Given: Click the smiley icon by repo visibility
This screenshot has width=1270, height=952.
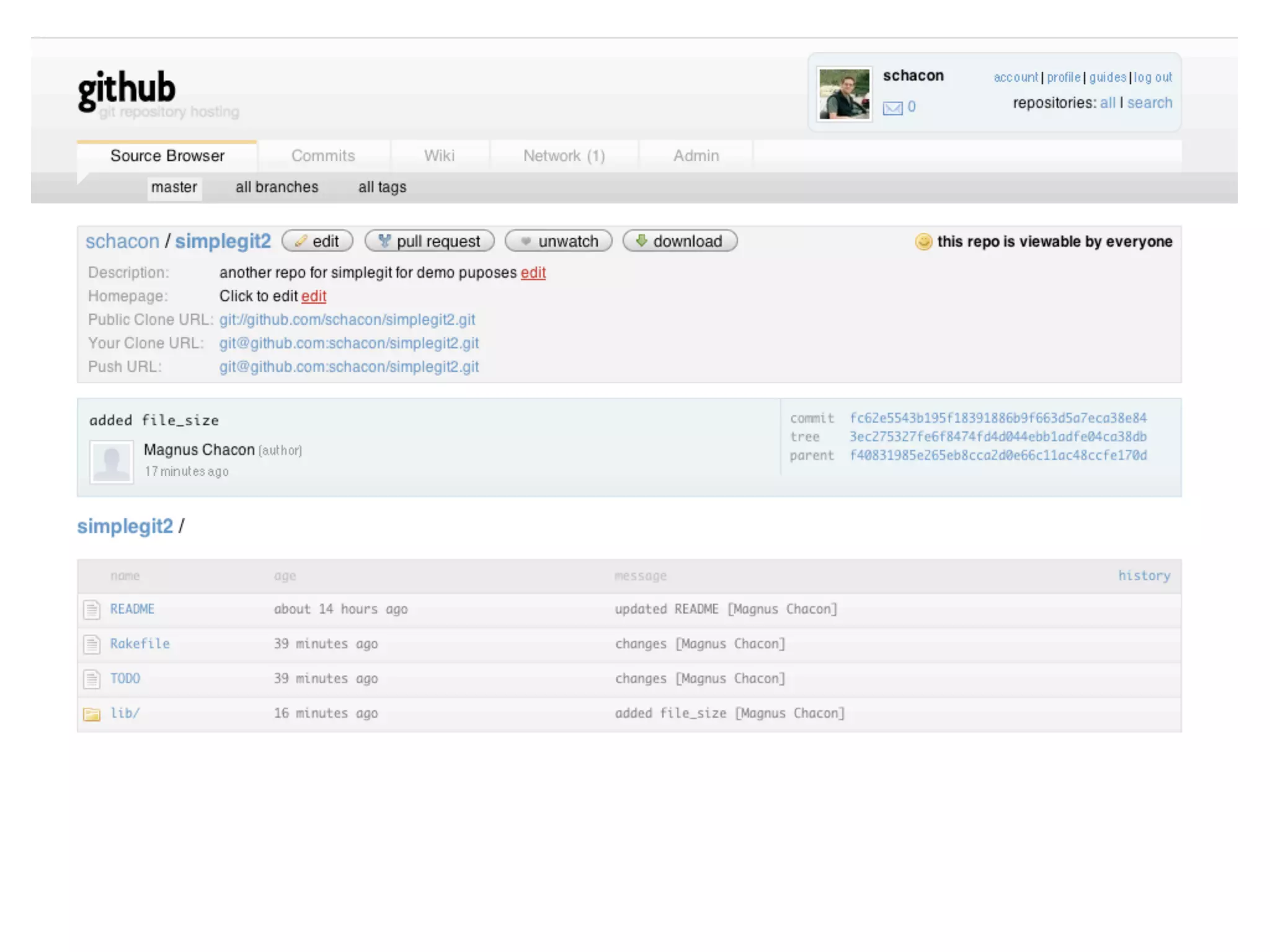Looking at the screenshot, I should click(x=923, y=242).
